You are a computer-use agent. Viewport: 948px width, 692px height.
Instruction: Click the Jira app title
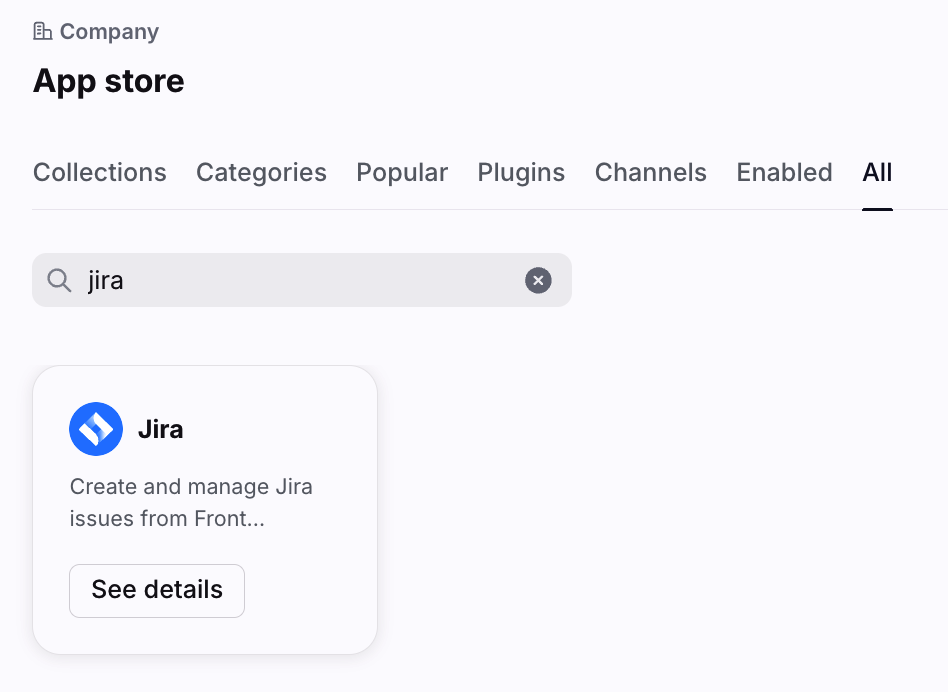coord(160,429)
